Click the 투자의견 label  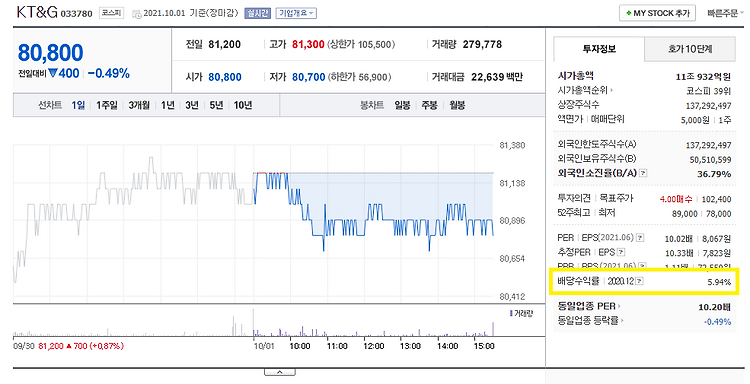click(x=574, y=198)
